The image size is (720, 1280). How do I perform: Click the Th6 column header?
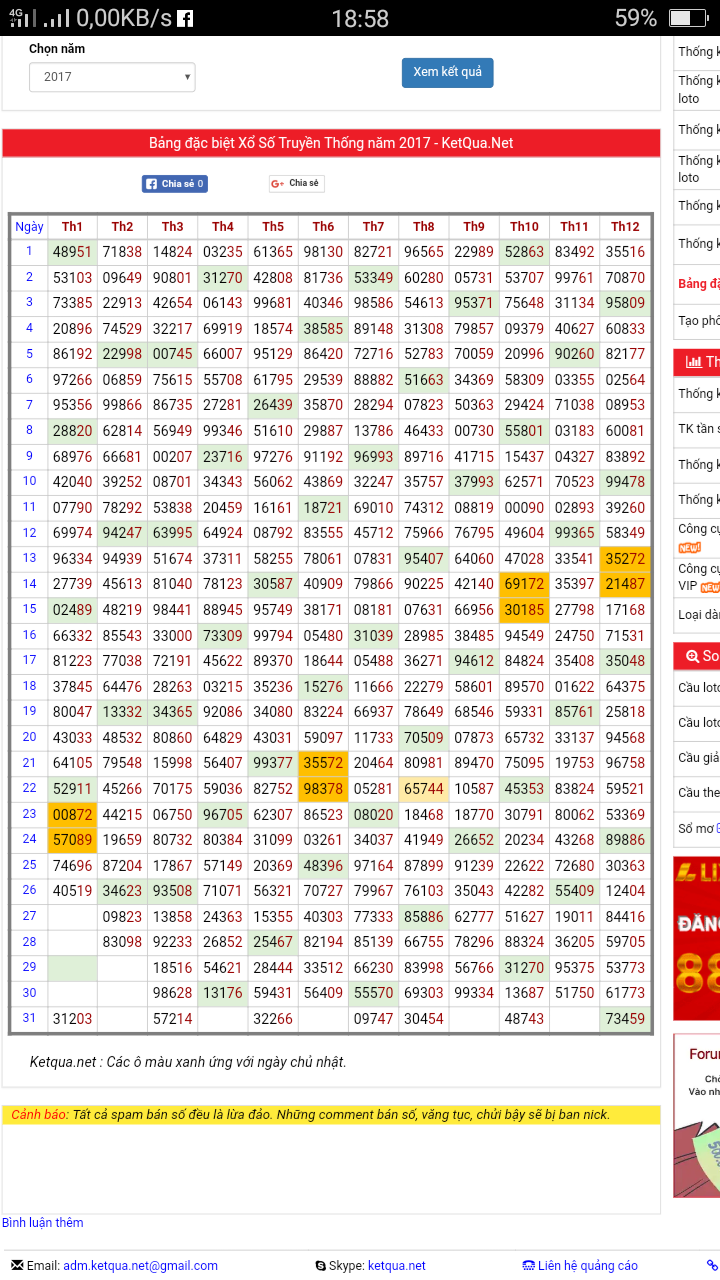323,227
